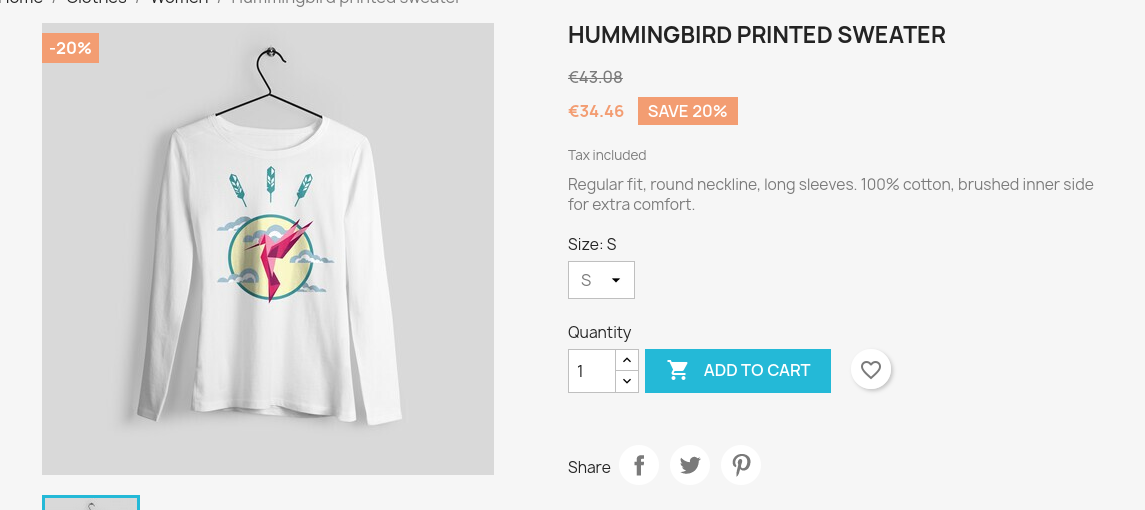Click the current price €34.46
Image resolution: width=1145 pixels, height=510 pixels.
click(596, 111)
